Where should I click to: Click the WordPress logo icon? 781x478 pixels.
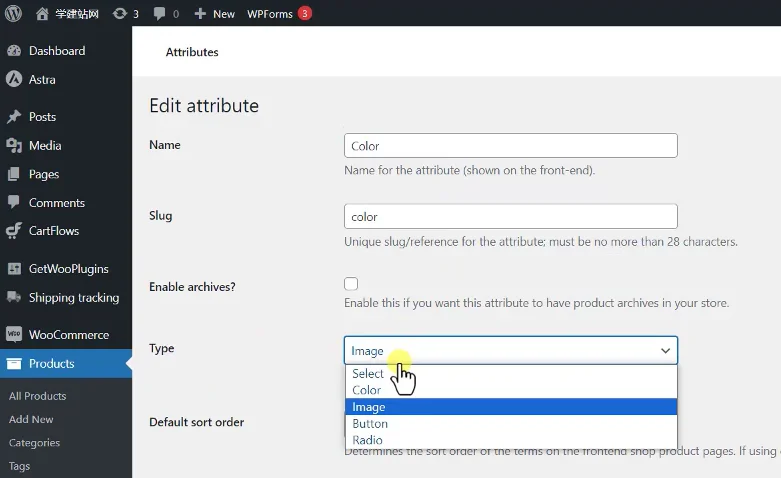pos(13,13)
